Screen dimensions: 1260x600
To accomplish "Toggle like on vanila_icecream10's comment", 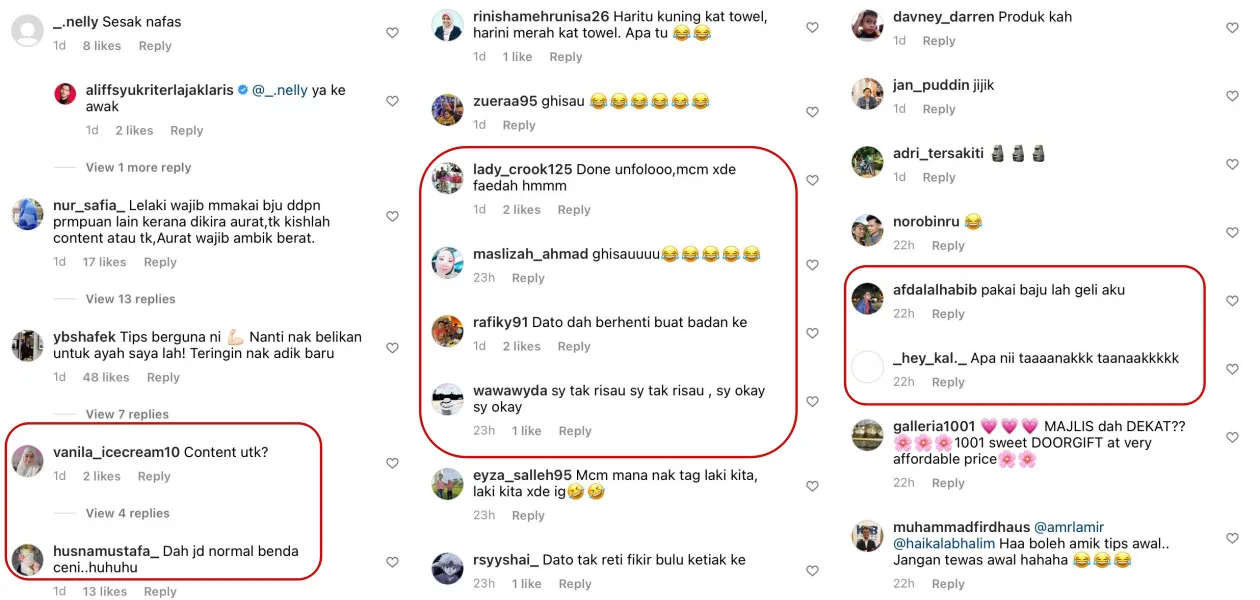I will (392, 463).
